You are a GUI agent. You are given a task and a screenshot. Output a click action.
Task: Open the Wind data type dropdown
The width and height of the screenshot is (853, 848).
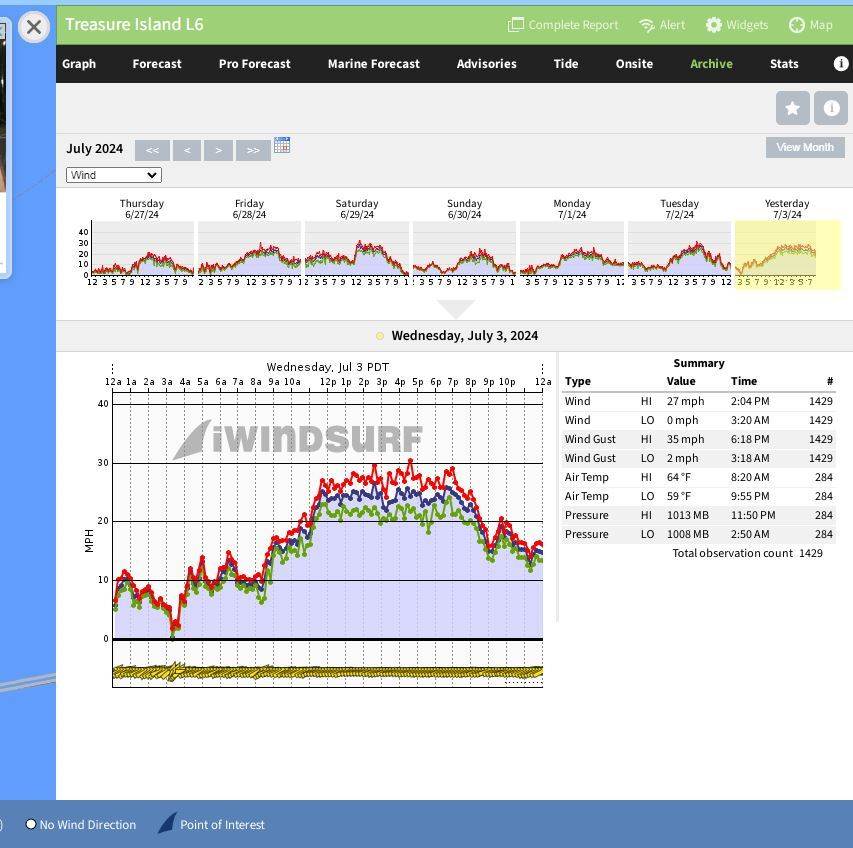click(x=113, y=175)
